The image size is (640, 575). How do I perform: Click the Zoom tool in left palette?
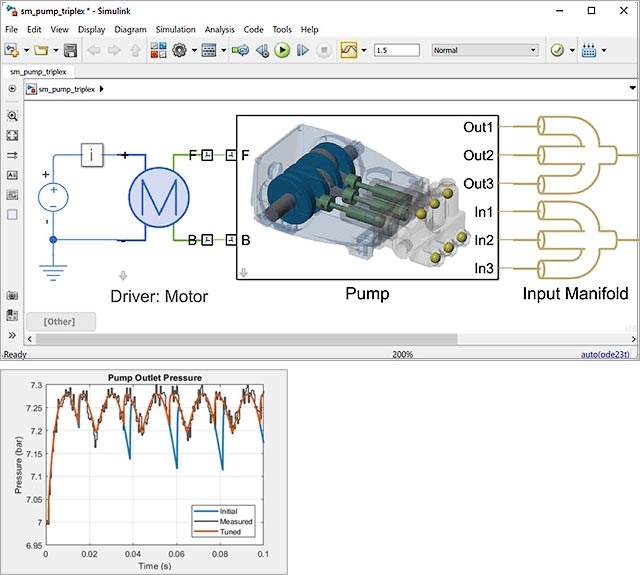[12, 116]
